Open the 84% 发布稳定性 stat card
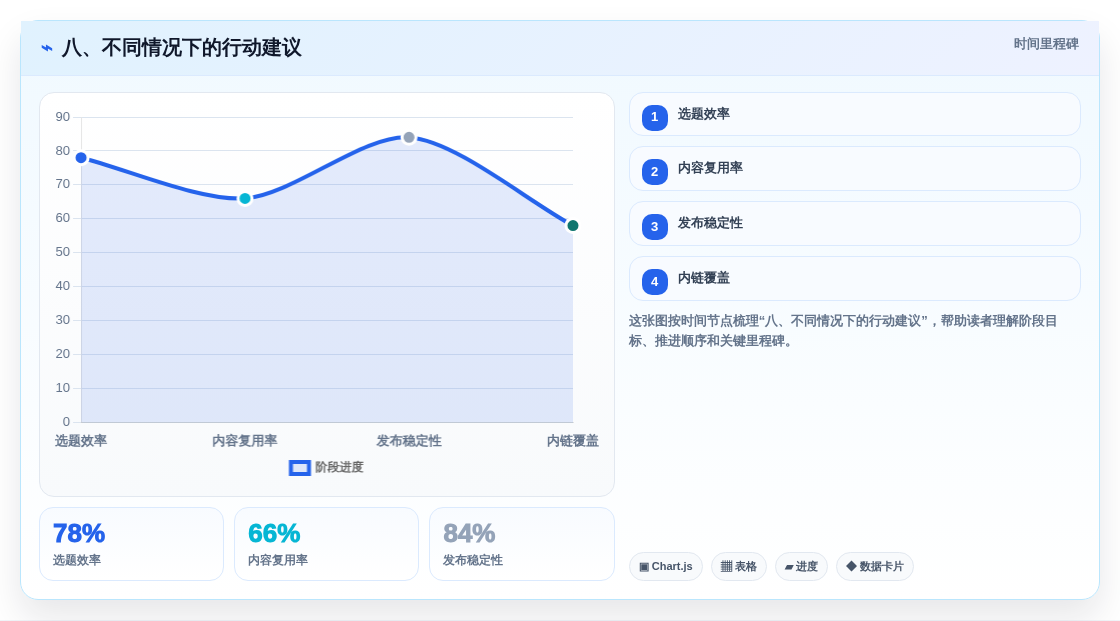Screen dimensions: 1120x621 (x=521, y=545)
